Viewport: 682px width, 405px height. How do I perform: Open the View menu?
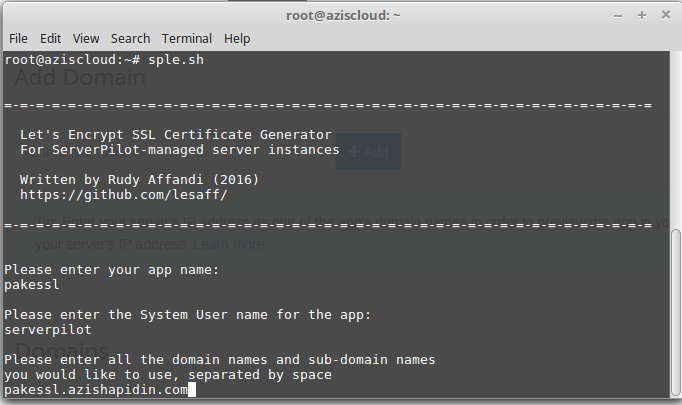(86, 38)
